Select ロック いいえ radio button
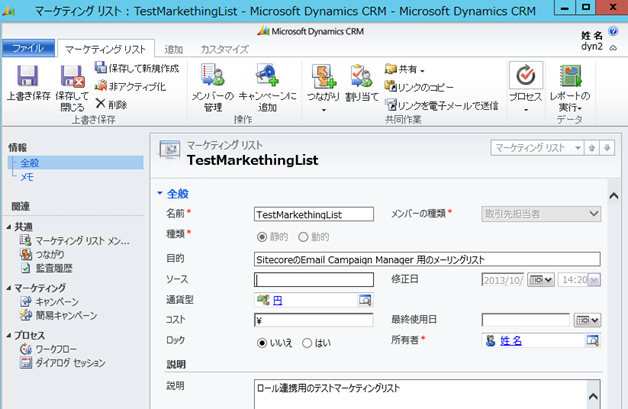 (262, 343)
